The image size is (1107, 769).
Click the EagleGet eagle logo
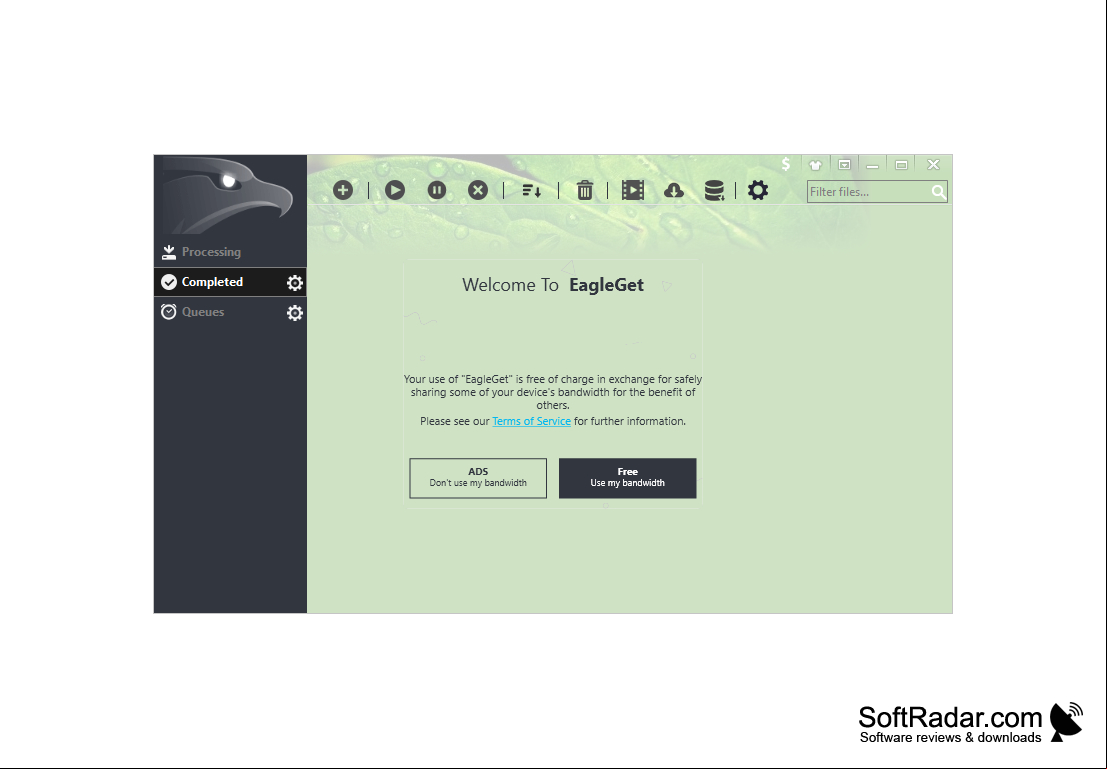(x=227, y=195)
